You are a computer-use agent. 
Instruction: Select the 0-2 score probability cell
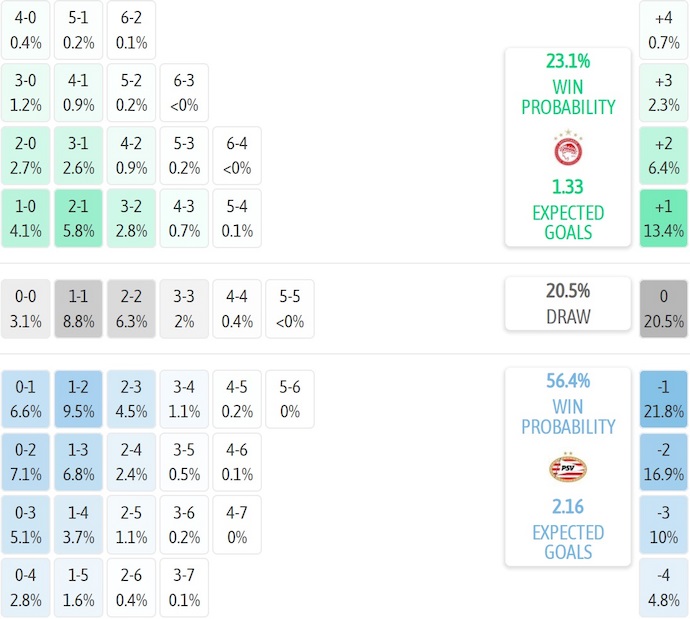25,461
